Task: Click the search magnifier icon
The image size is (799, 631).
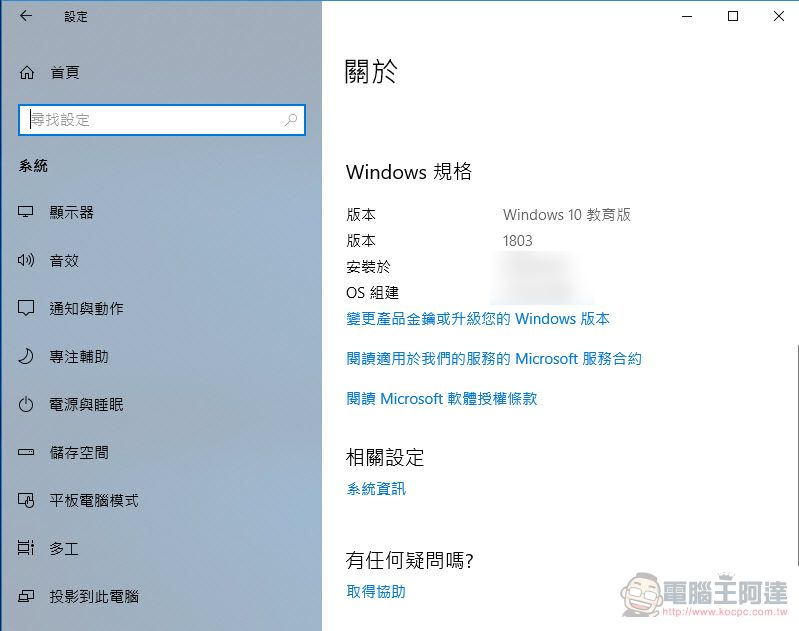Action: click(x=291, y=120)
